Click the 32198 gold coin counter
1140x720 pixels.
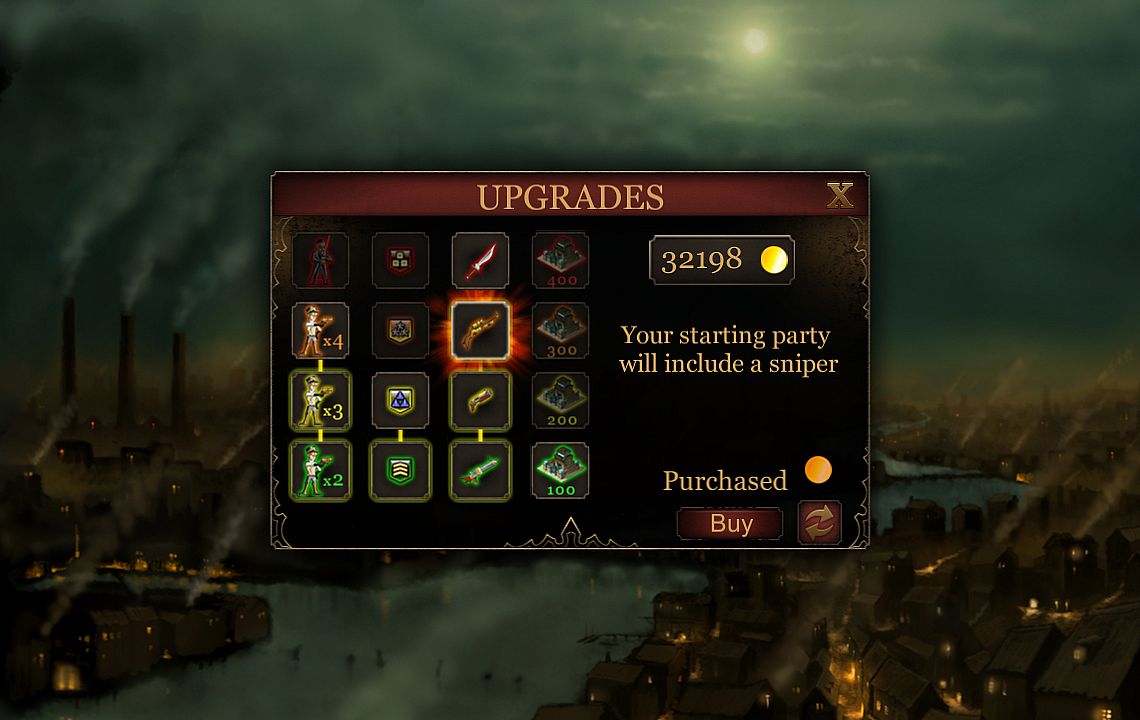721,260
